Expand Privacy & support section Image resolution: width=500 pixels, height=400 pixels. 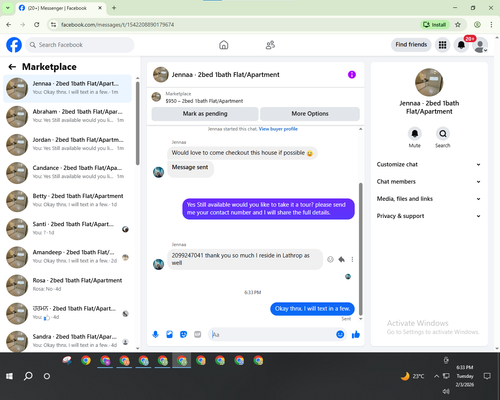429,216
